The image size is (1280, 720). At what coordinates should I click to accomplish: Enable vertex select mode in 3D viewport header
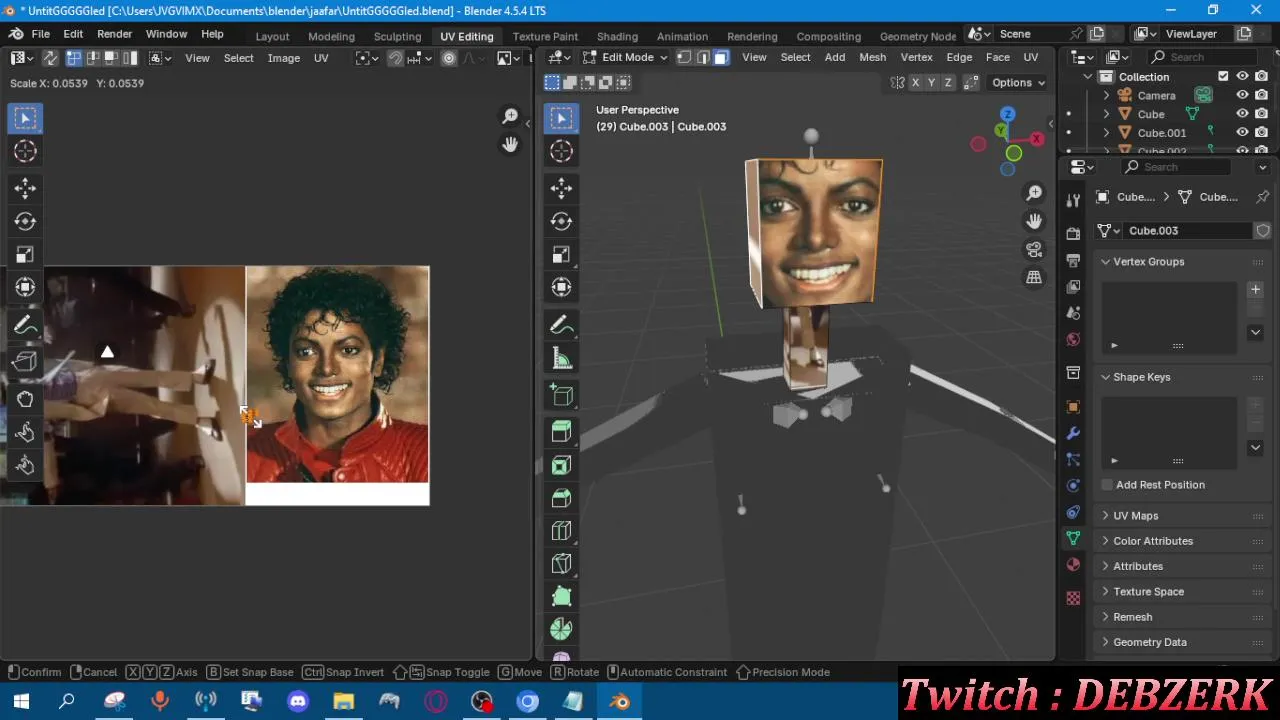684,57
